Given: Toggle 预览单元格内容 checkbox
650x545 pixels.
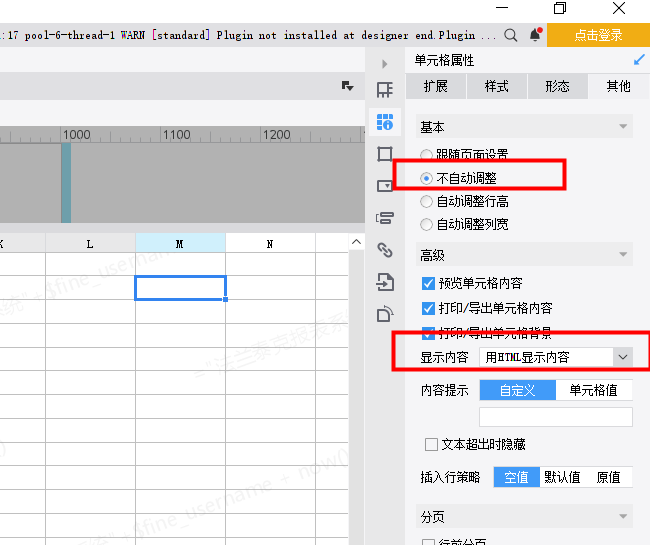Looking at the screenshot, I should pos(428,283).
